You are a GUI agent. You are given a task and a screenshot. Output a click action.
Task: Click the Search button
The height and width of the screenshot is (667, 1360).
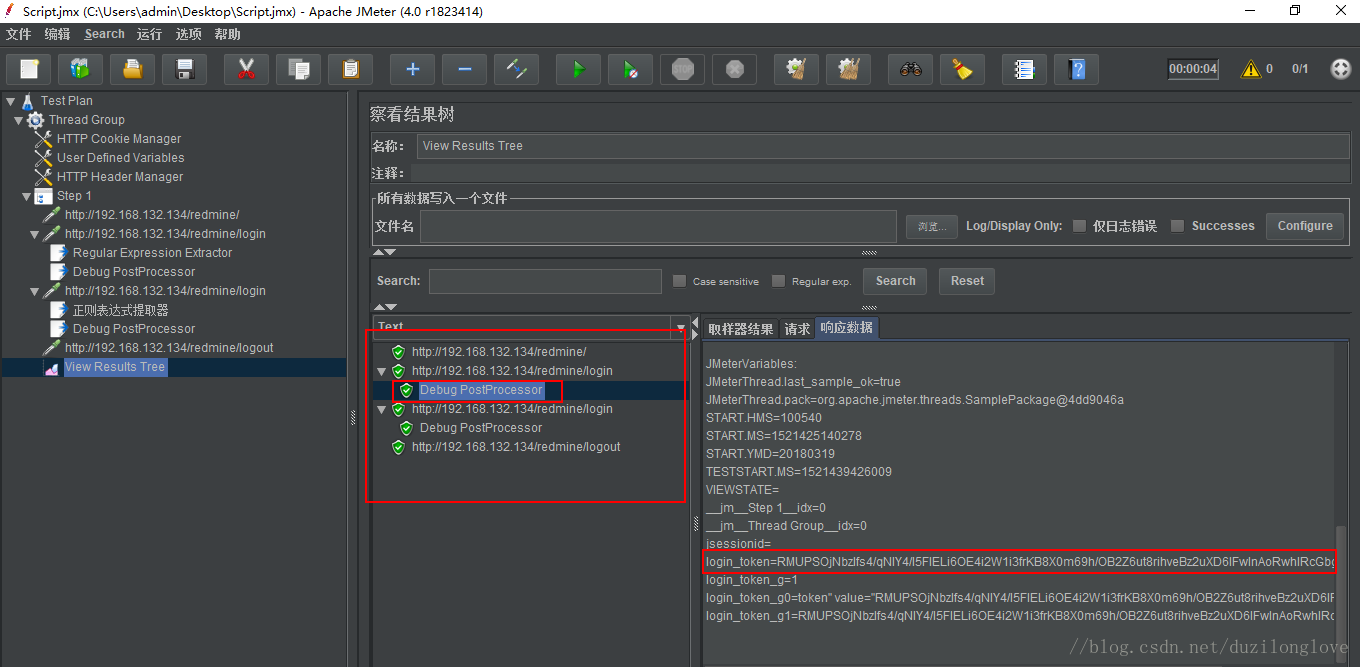[895, 281]
